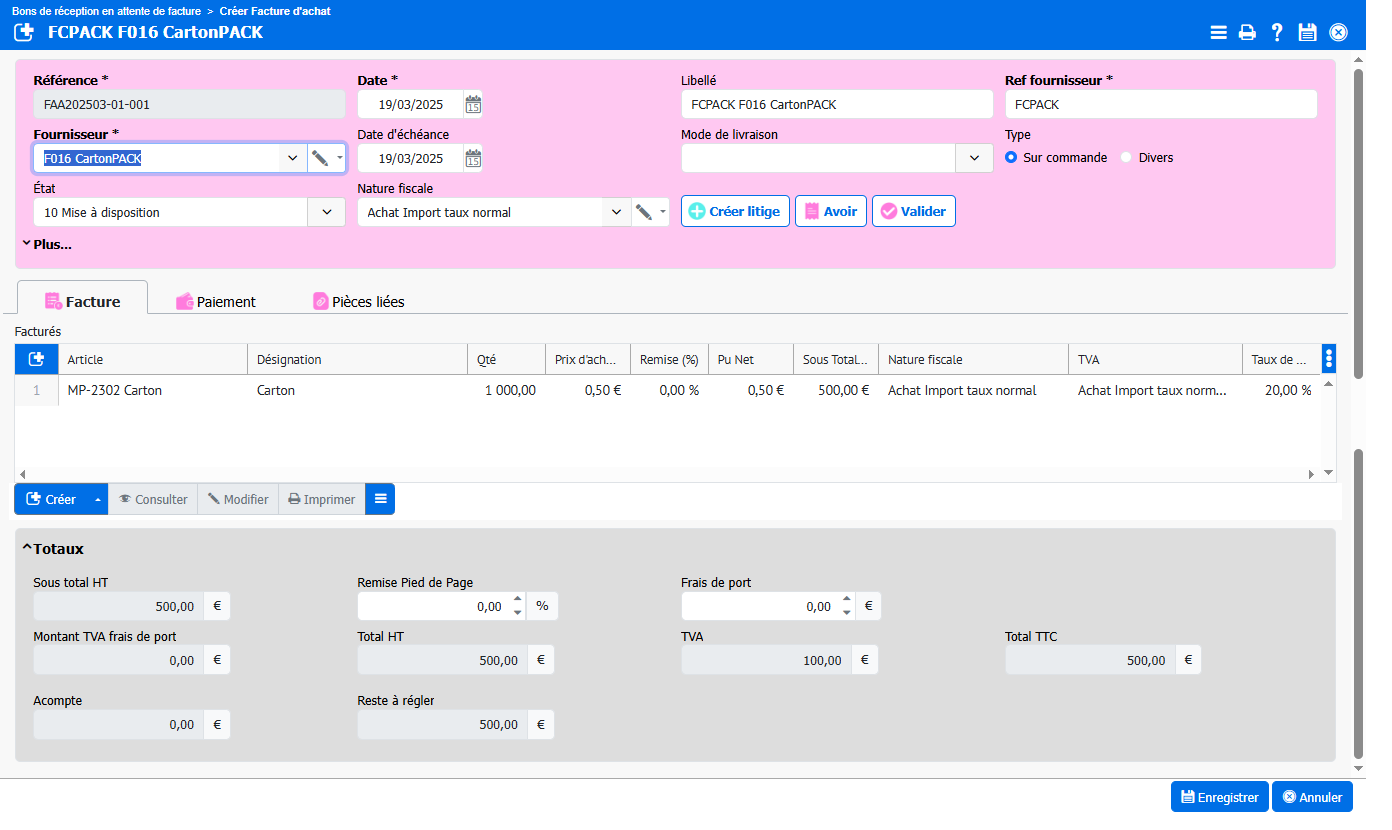This screenshot has height=830, width=1392.
Task: Select the 'Sur commande' radio button
Action: click(x=1011, y=158)
